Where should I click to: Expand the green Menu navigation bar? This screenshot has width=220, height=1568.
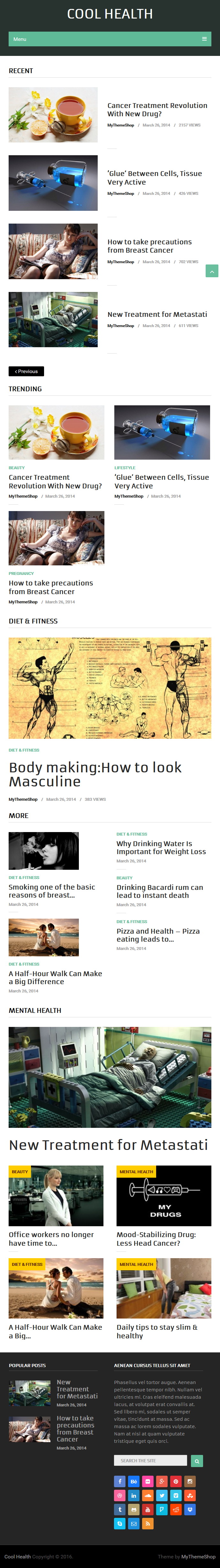point(110,39)
